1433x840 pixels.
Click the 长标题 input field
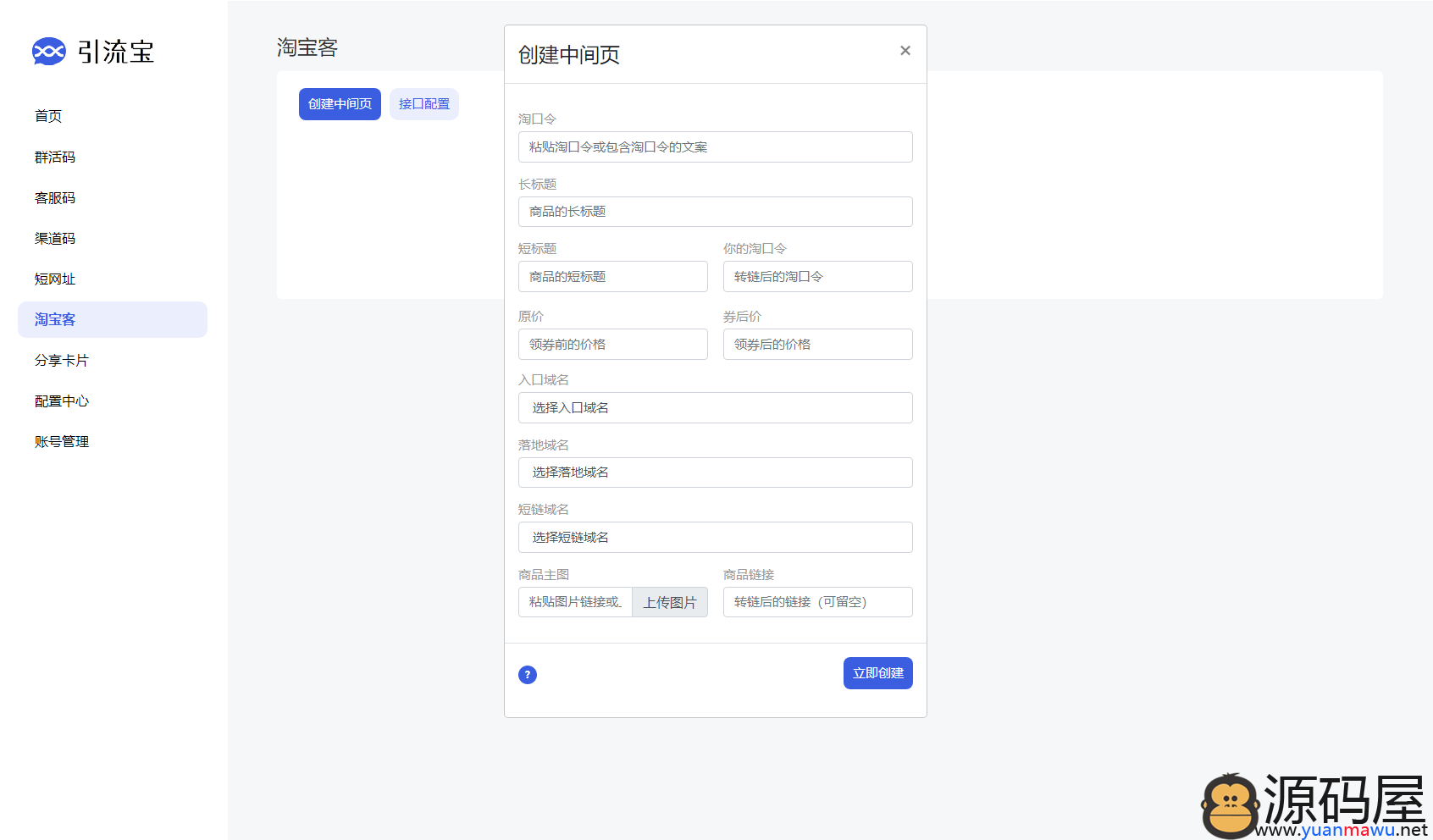click(x=716, y=212)
